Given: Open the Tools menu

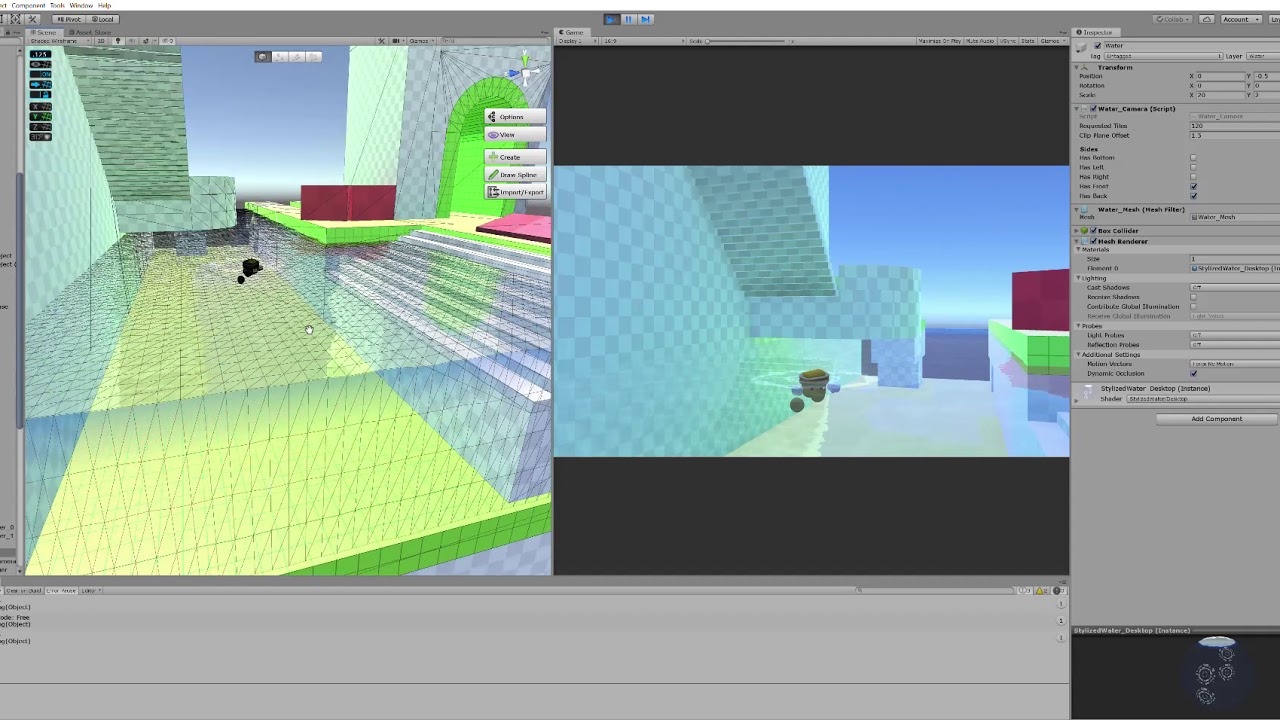Looking at the screenshot, I should (57, 5).
